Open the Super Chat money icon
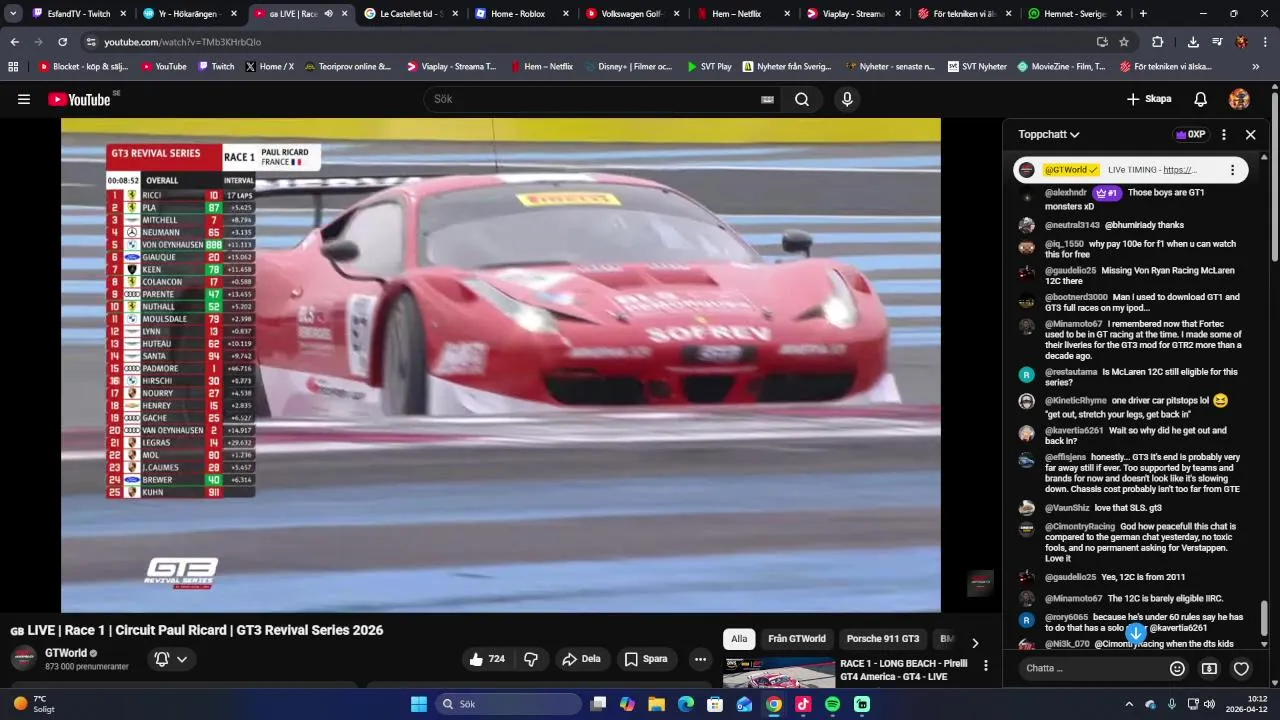Image resolution: width=1280 pixels, height=720 pixels. click(1209, 668)
